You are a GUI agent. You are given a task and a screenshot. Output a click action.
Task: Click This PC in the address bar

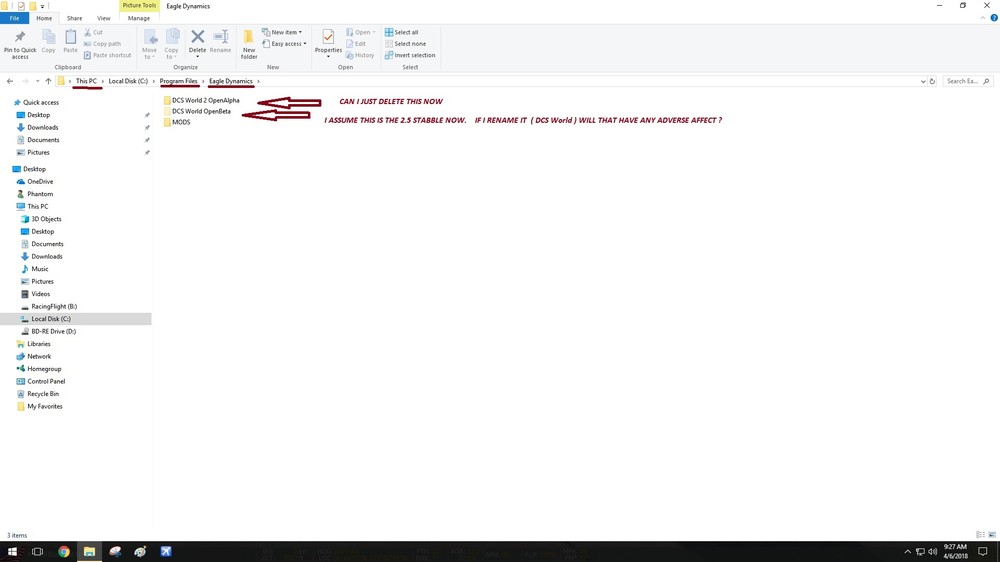click(86, 81)
